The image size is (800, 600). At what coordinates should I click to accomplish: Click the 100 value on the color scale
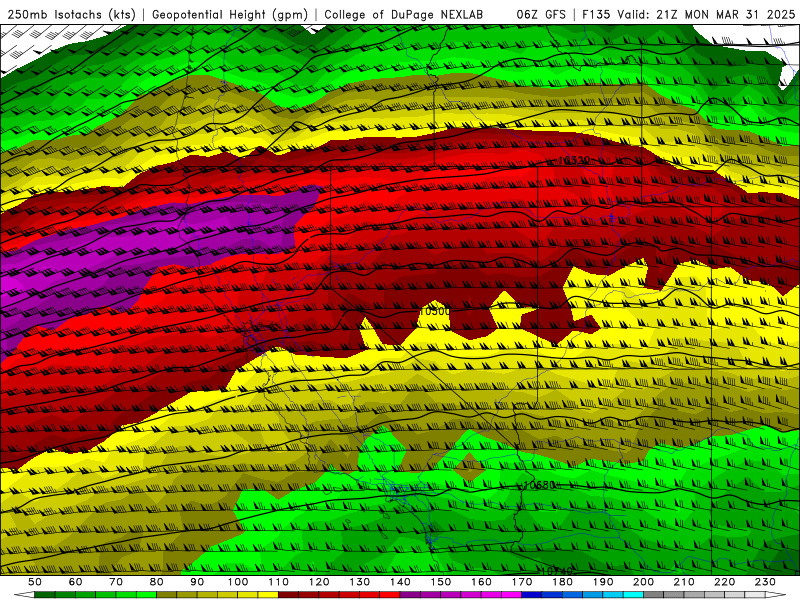coord(238,582)
